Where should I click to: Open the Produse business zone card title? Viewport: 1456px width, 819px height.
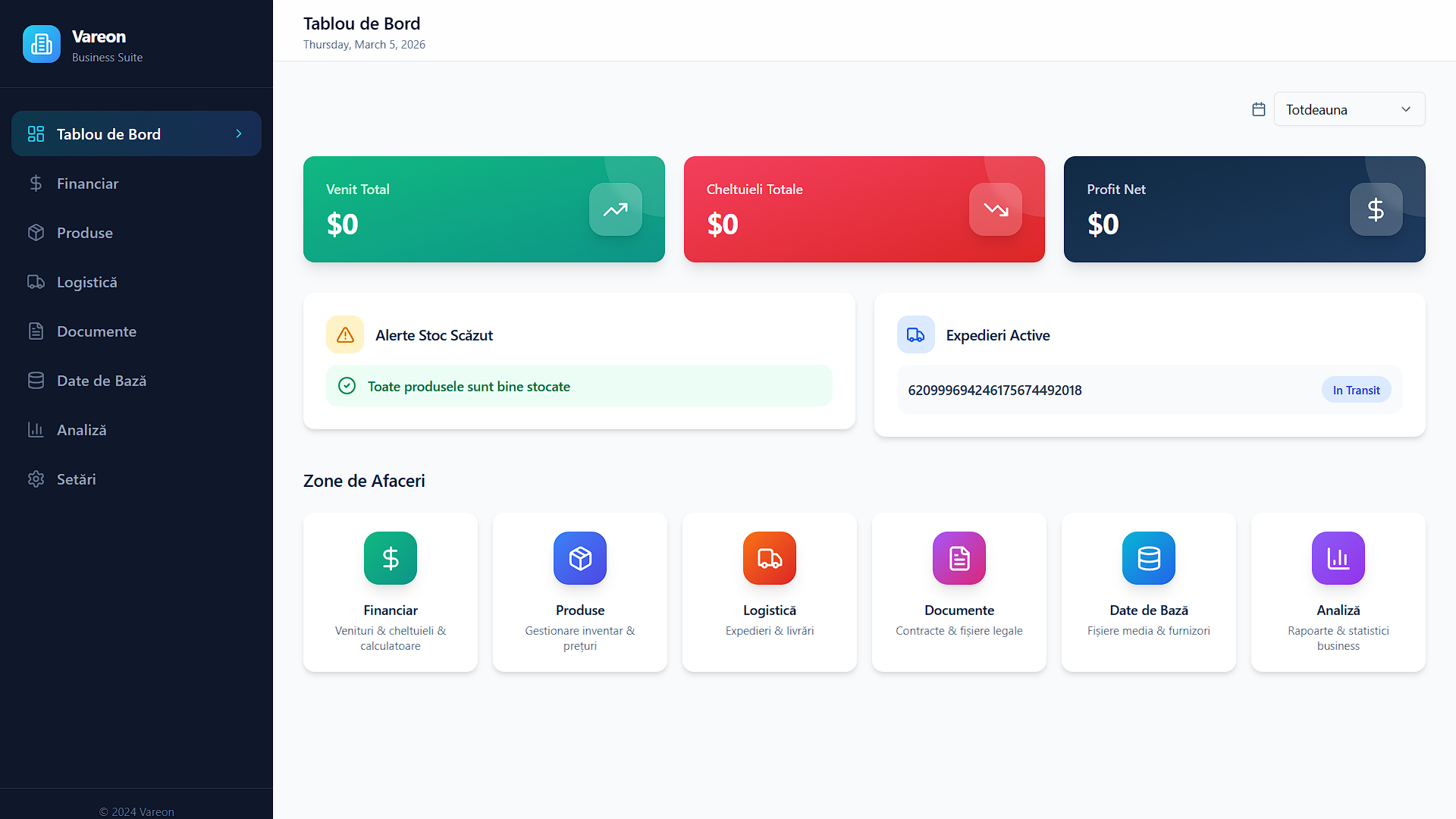580,610
